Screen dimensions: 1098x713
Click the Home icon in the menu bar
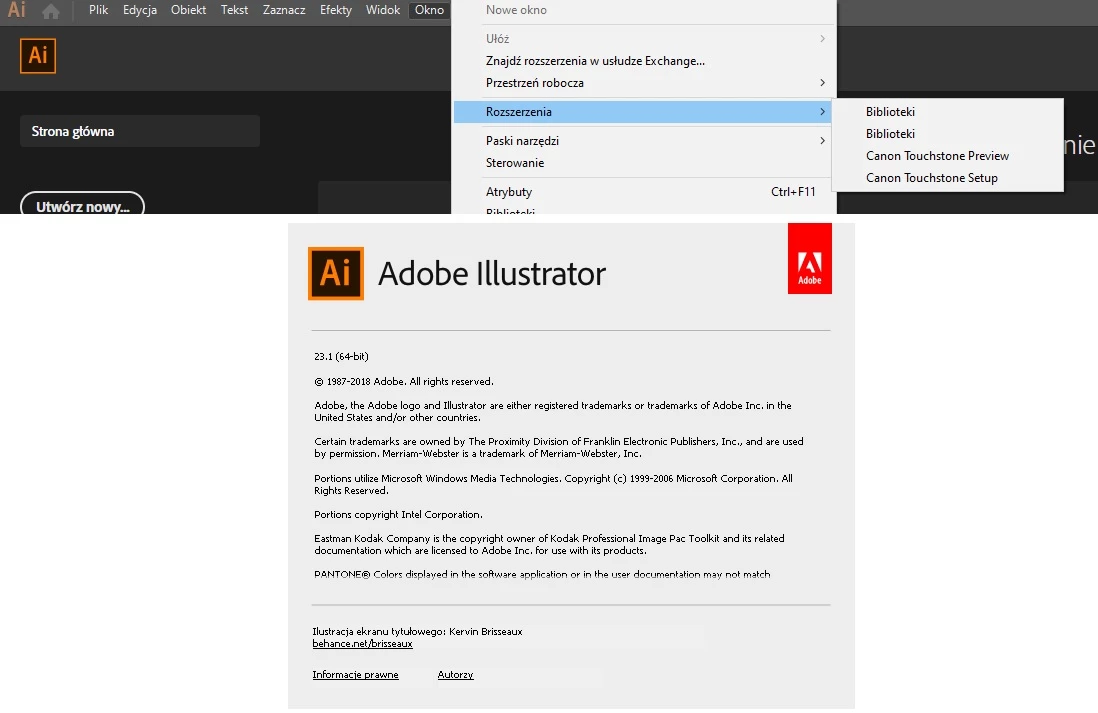(50, 11)
